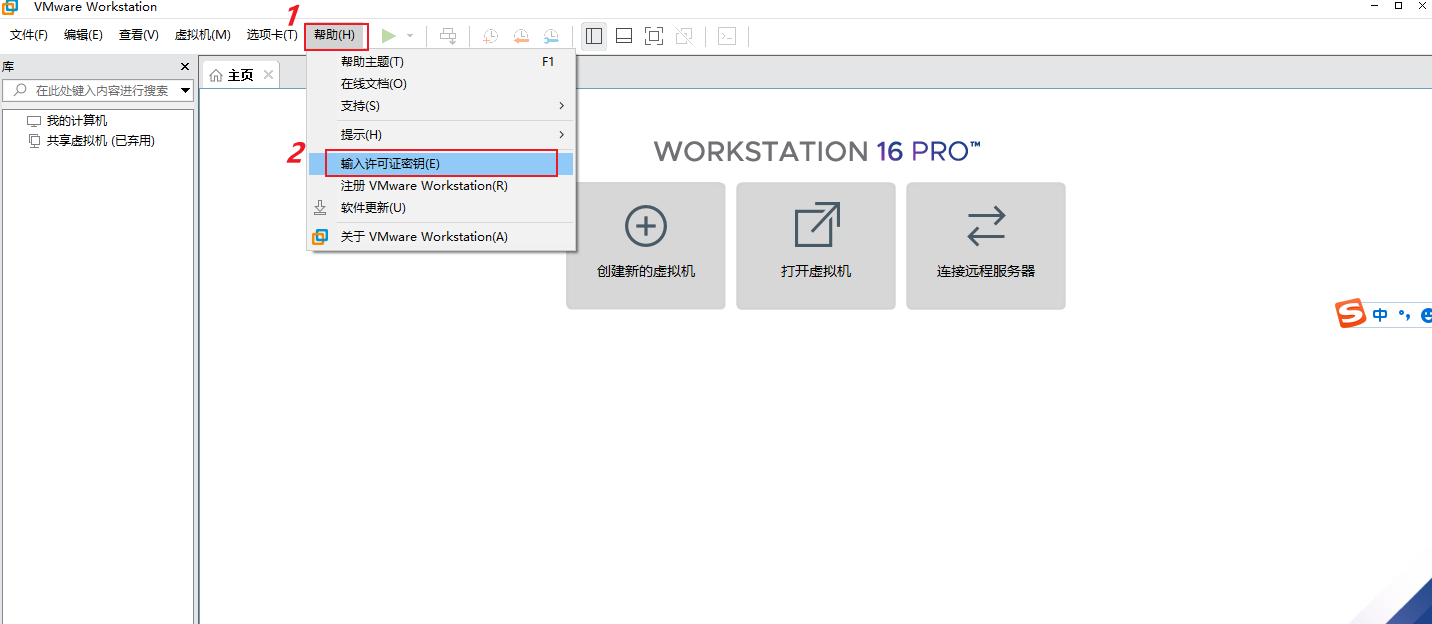Select 帮助主题(T) menu entry
Viewport: 1432px width, 624px height.
[441, 62]
